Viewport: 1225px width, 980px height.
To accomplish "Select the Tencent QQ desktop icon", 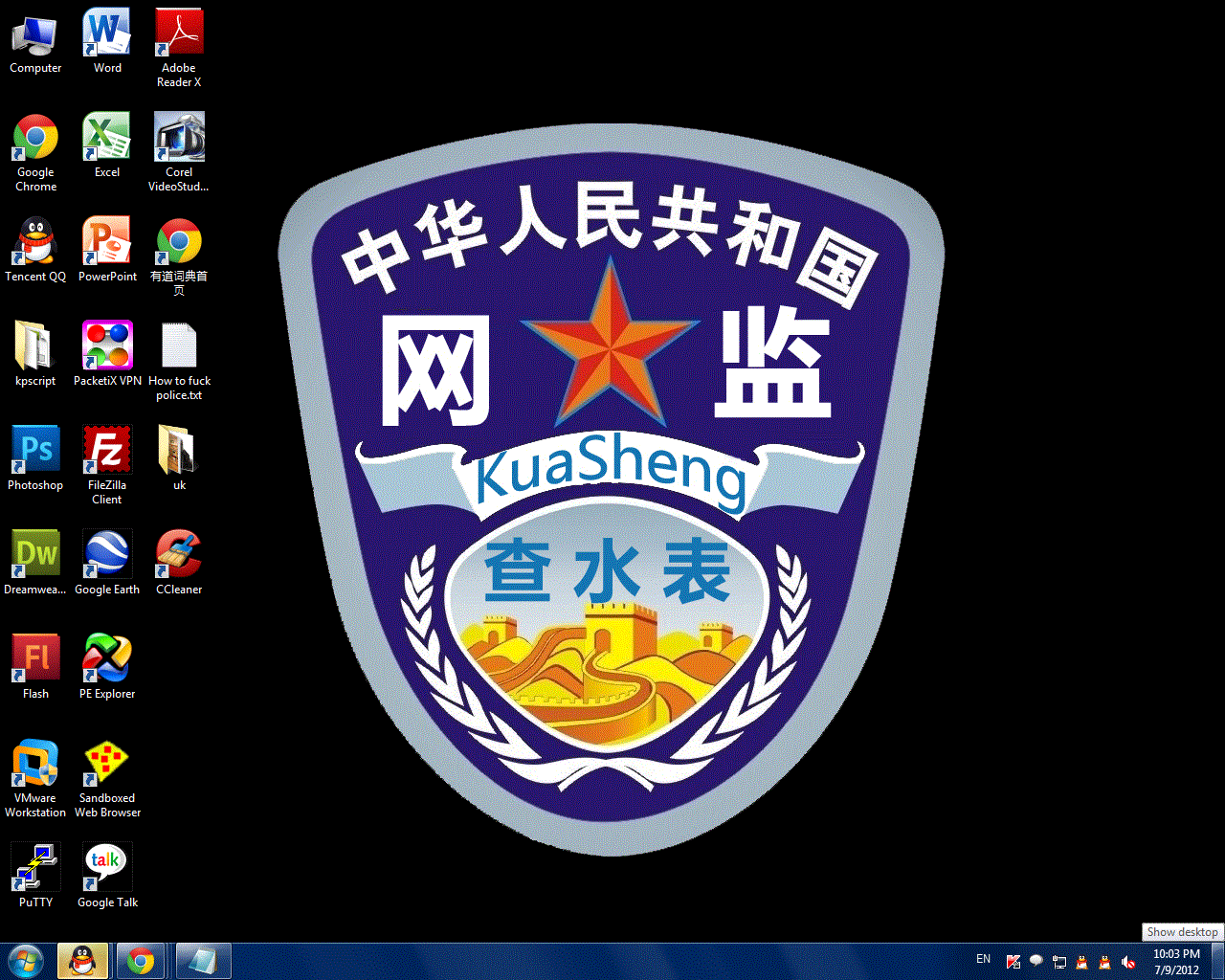I will click(35, 249).
